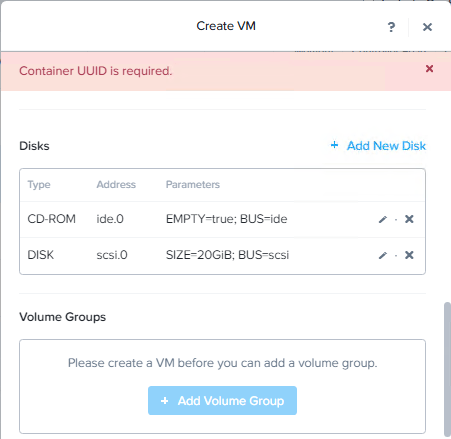Click the Add Volume Group button
The width and height of the screenshot is (451, 439).
pos(222,401)
